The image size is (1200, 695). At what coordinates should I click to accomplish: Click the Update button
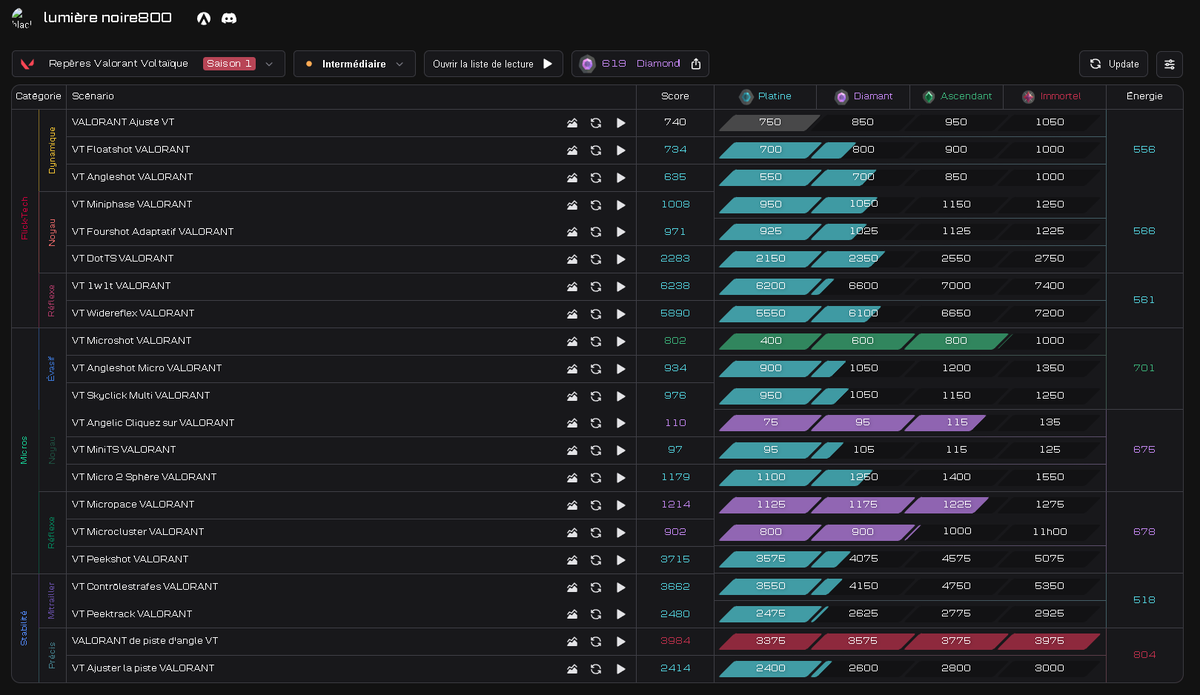(x=1114, y=64)
